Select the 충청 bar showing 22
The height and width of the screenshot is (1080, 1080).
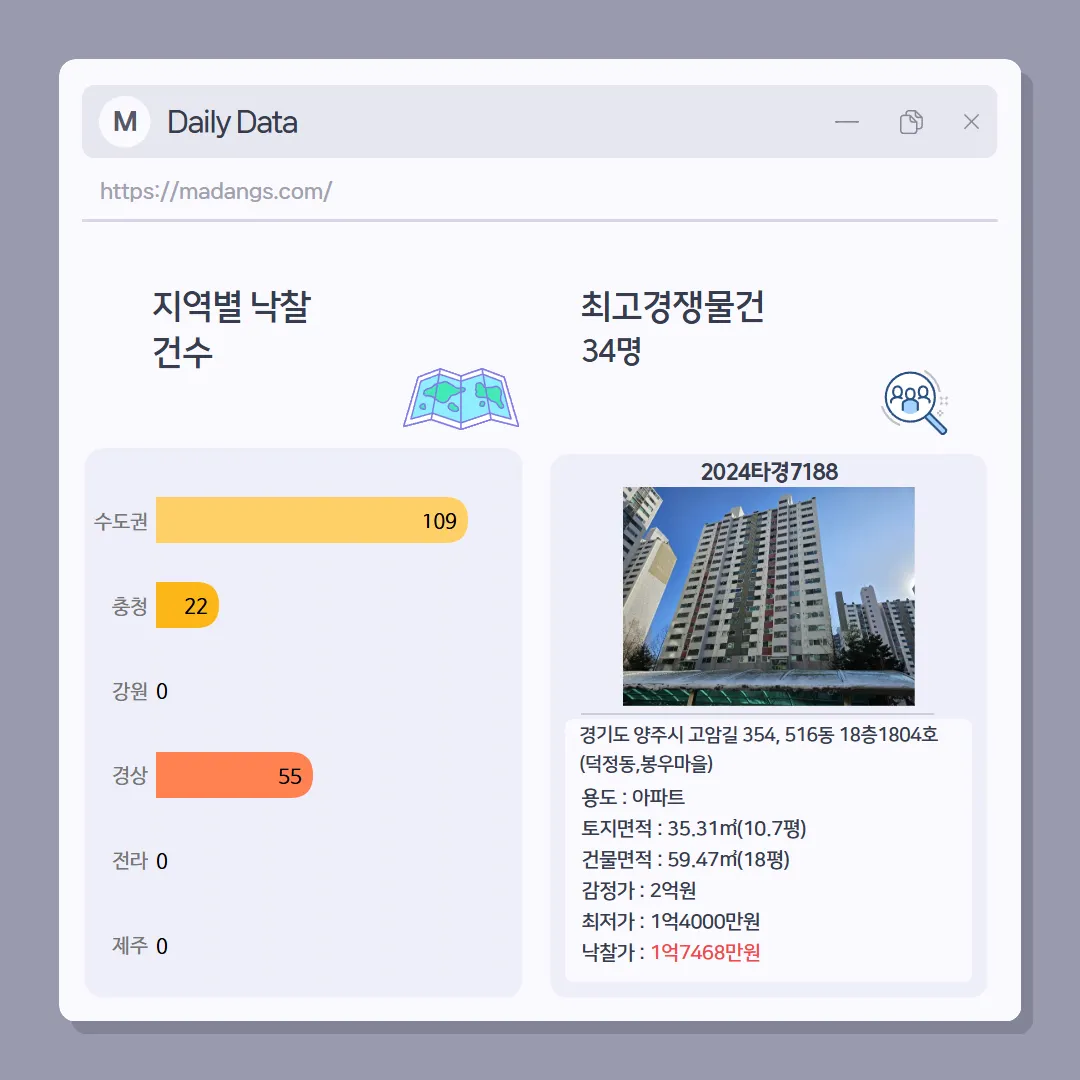pos(187,605)
